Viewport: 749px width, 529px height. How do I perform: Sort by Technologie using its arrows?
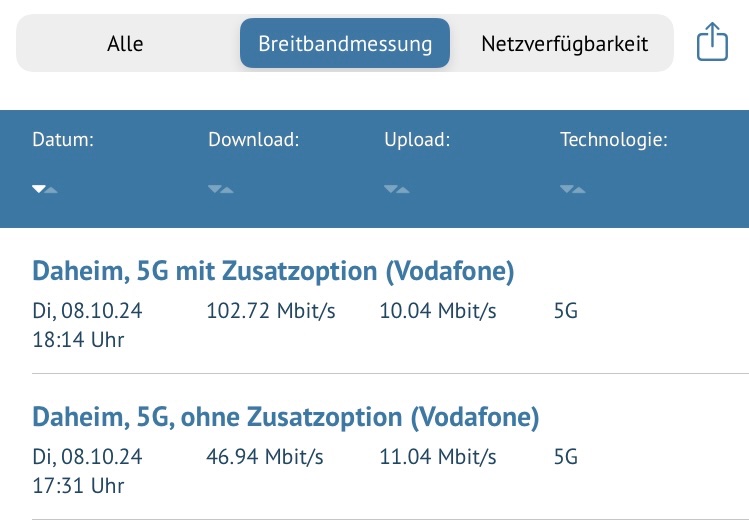coord(573,189)
